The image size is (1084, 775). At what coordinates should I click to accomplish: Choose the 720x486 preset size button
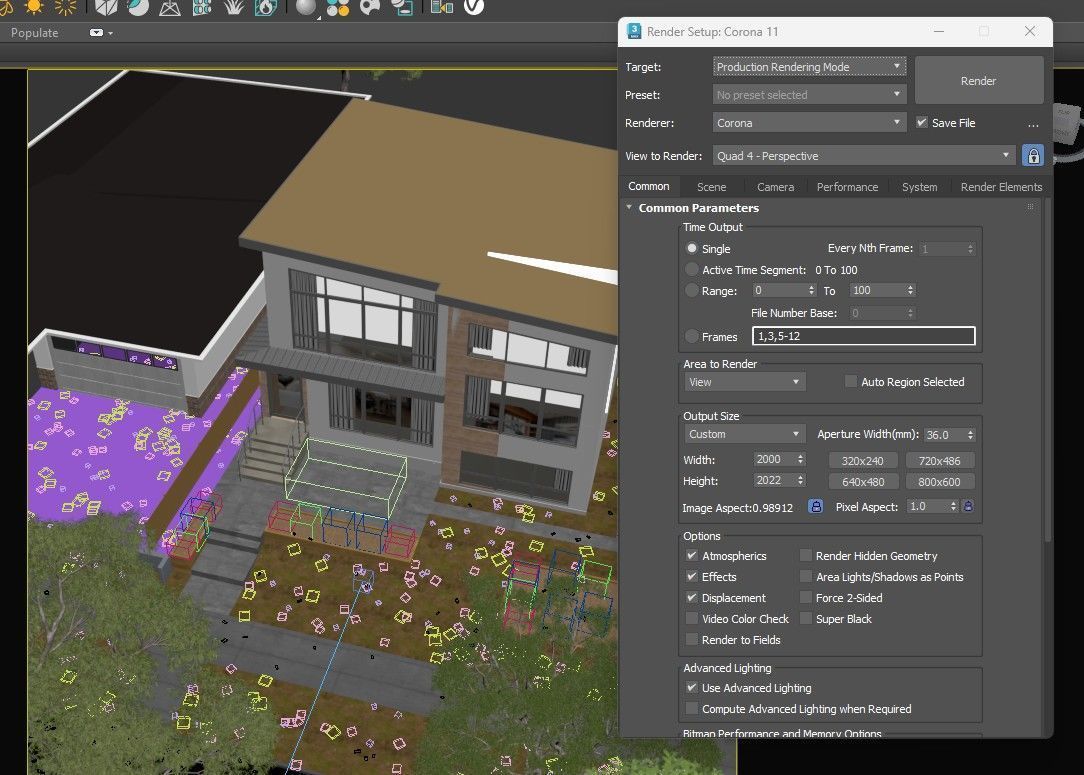coord(939,460)
